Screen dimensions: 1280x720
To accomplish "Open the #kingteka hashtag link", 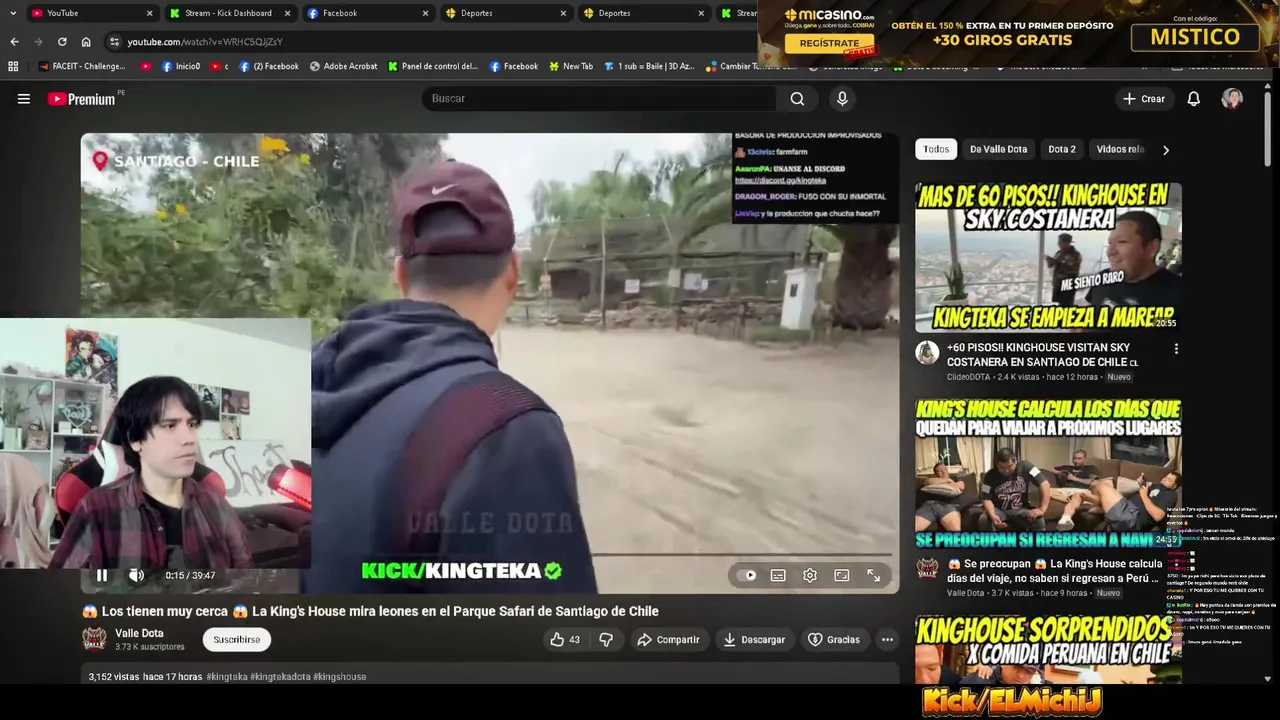I will point(227,677).
